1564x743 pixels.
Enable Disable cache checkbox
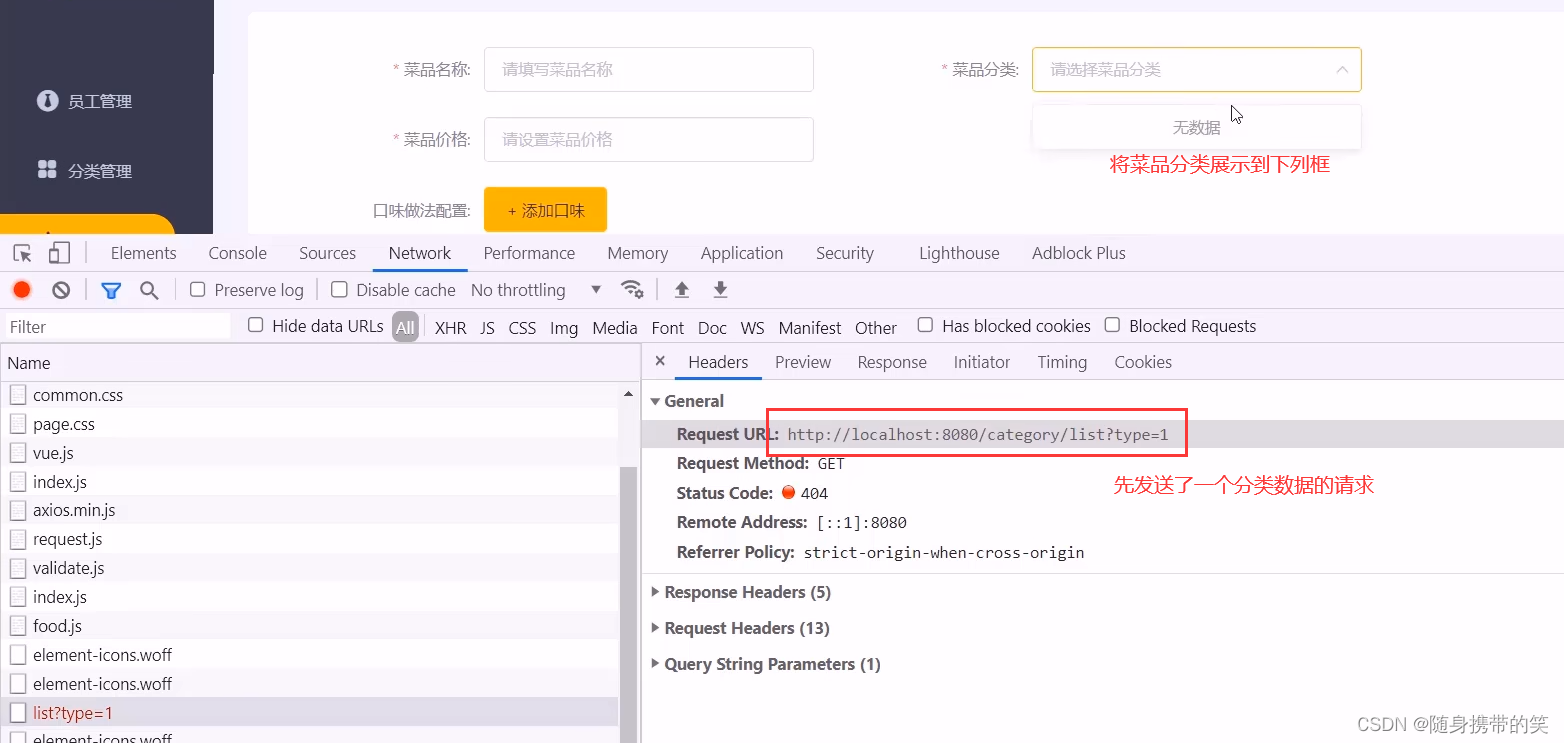pos(339,289)
